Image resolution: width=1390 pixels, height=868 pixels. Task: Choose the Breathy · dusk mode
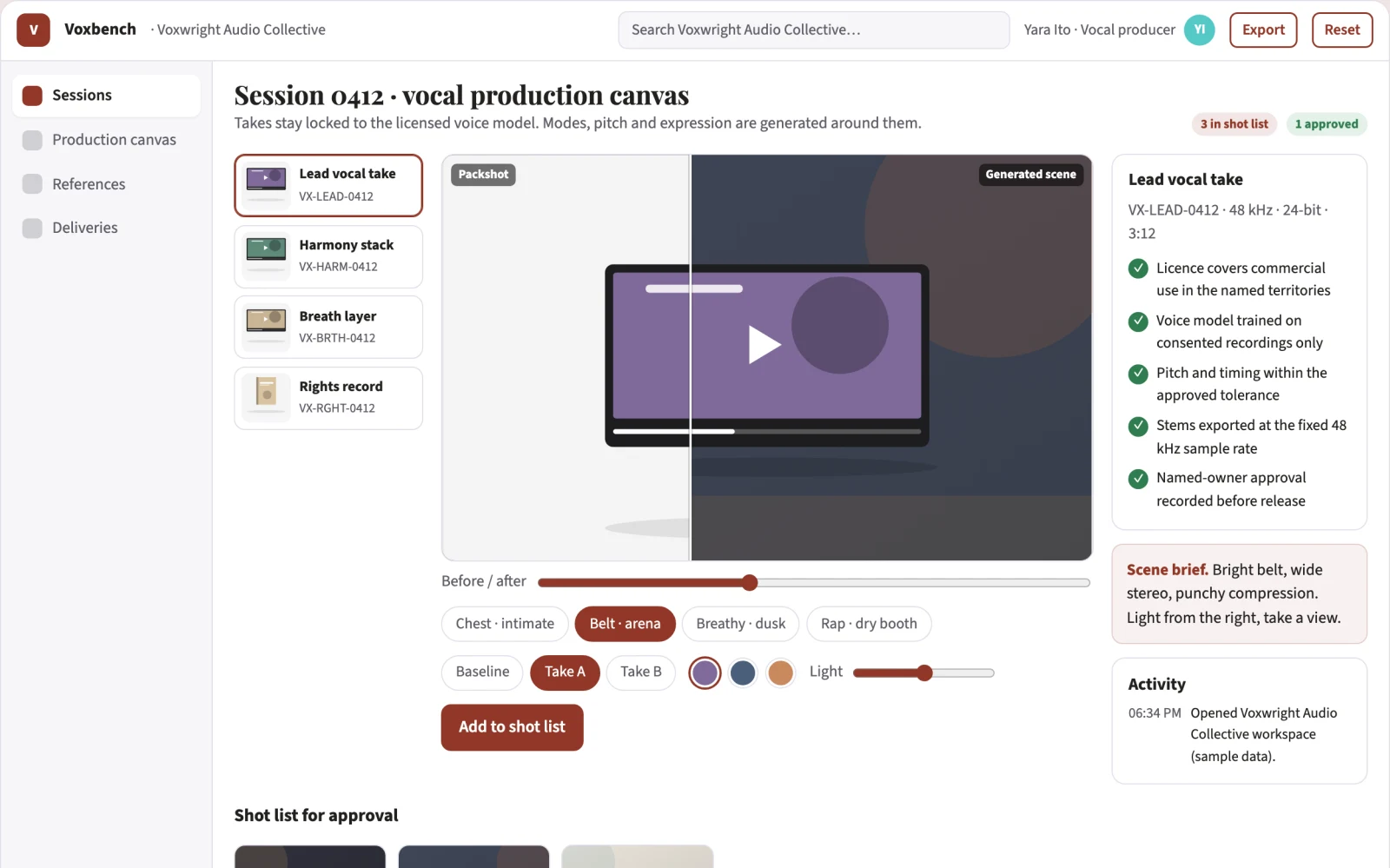click(x=740, y=624)
